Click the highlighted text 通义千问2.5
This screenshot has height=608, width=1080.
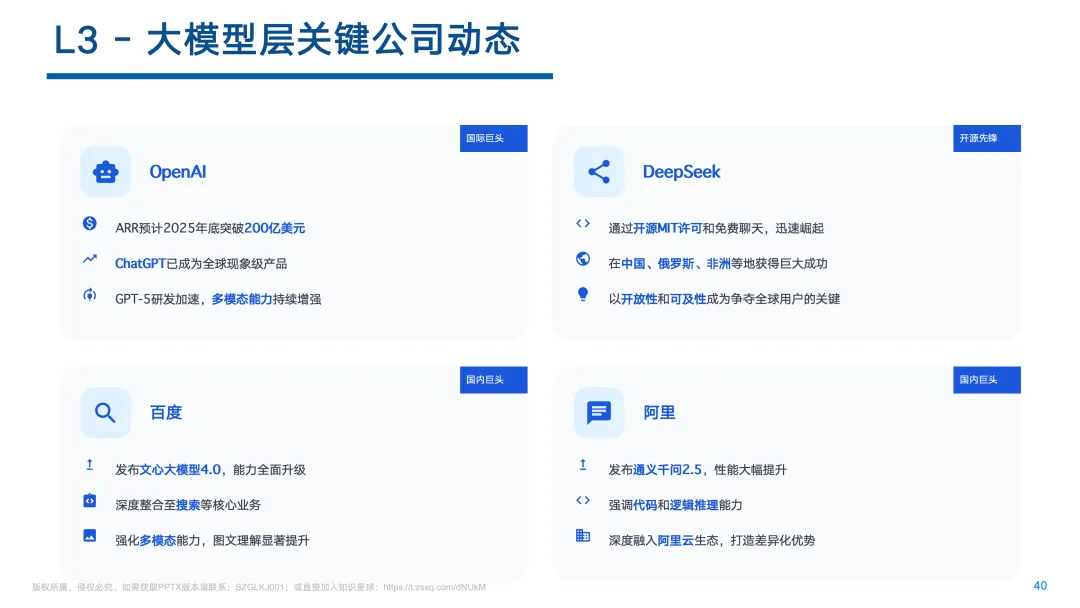click(x=667, y=470)
